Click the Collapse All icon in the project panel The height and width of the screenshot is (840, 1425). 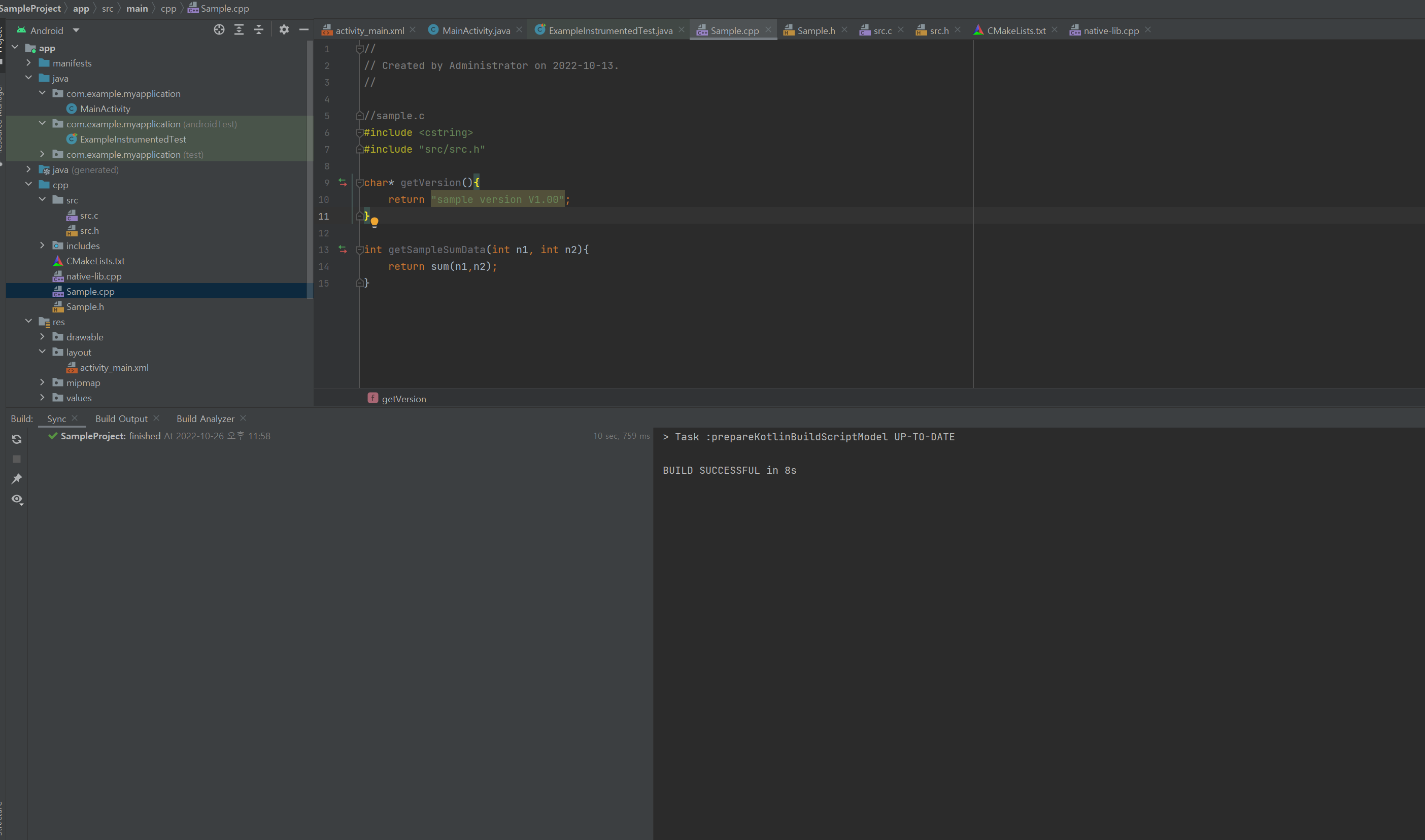tap(259, 29)
